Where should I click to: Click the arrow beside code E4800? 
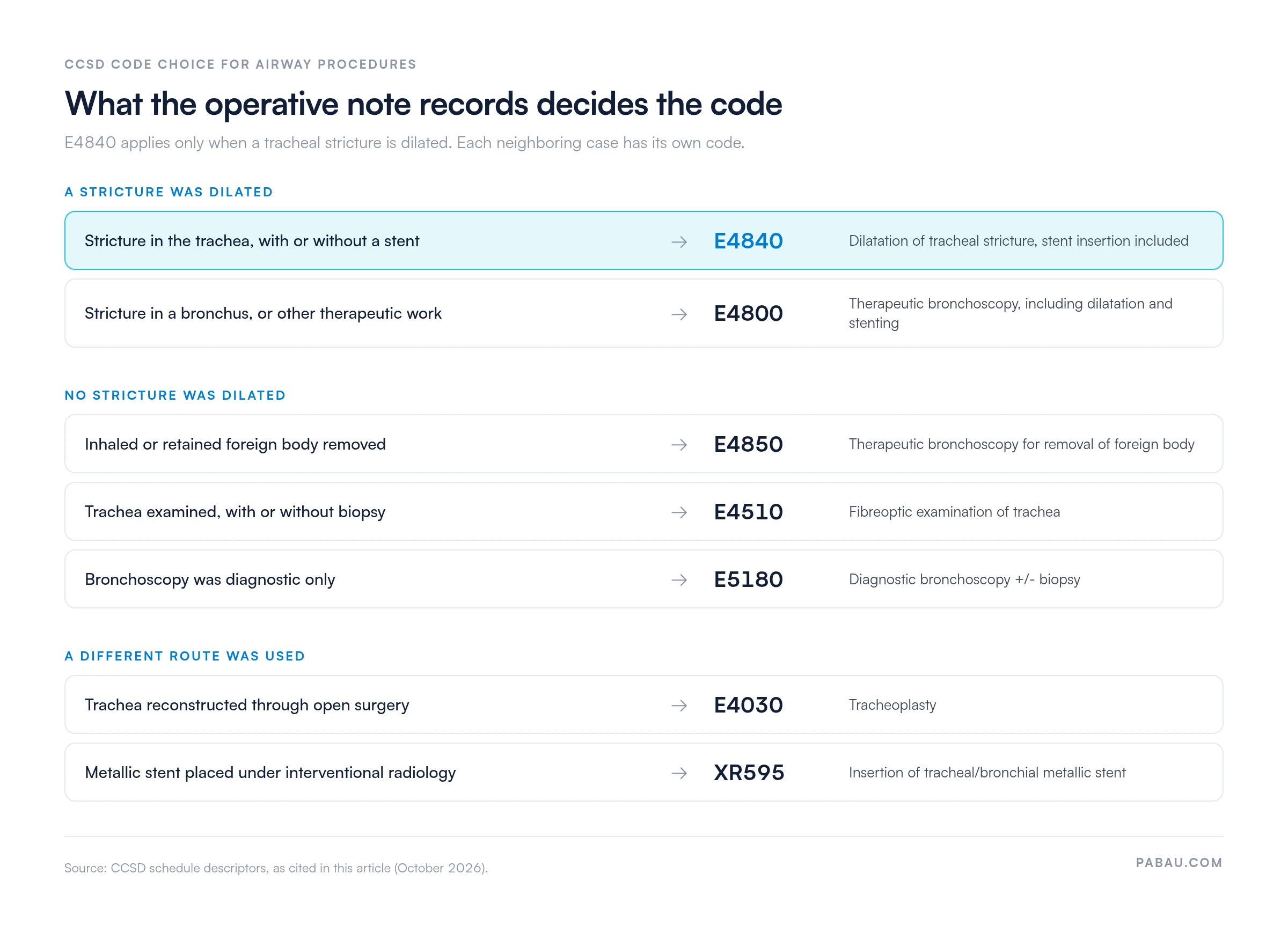pyautogui.click(x=678, y=314)
